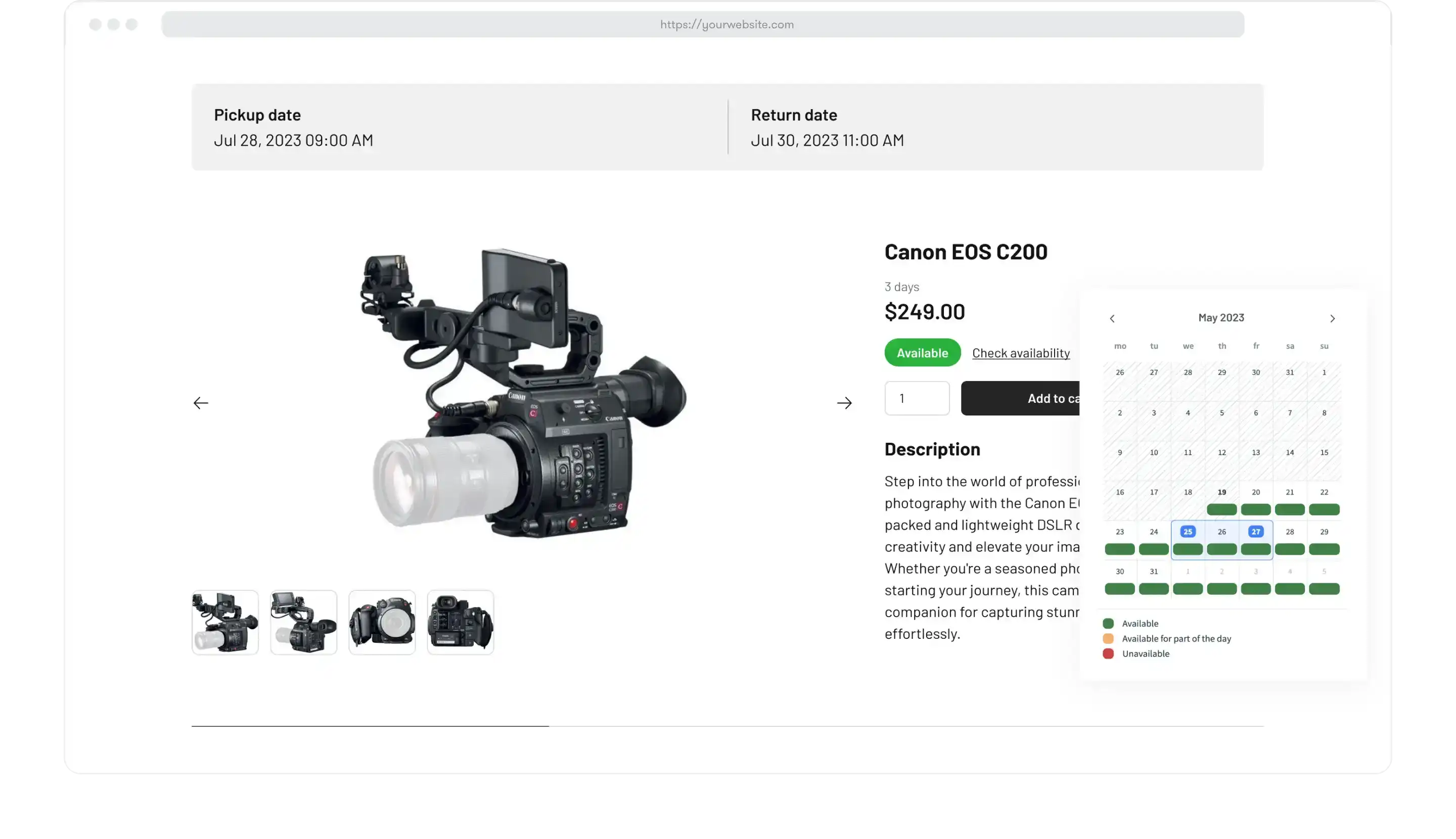Go to previous month in the calendar
The width and height of the screenshot is (1456, 839).
(x=1112, y=317)
